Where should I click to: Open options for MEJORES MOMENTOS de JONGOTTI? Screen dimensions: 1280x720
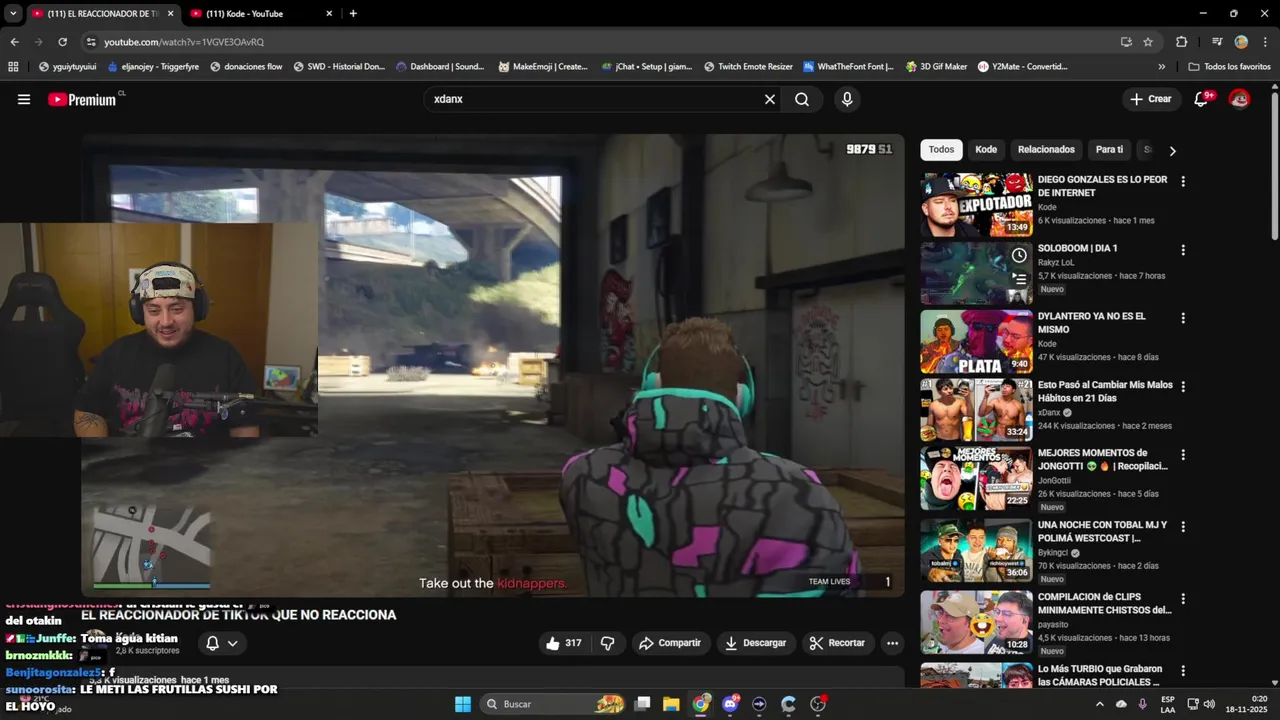[1183, 454]
